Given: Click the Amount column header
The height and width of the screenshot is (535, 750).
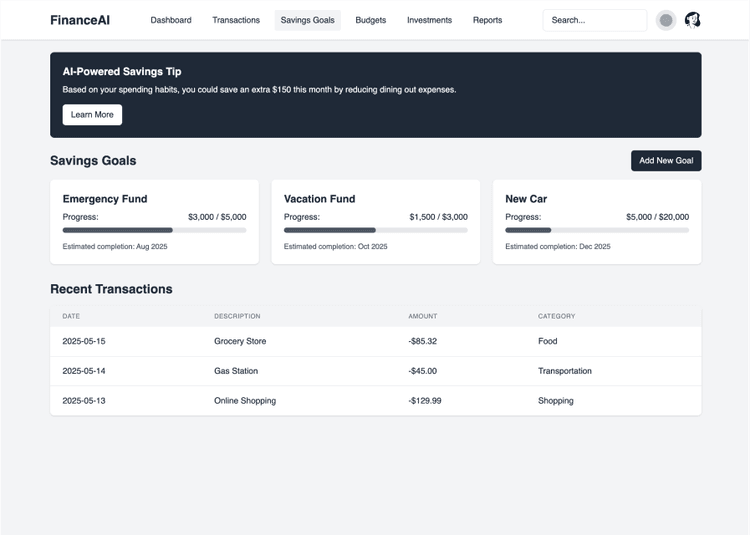Looking at the screenshot, I should click(422, 316).
